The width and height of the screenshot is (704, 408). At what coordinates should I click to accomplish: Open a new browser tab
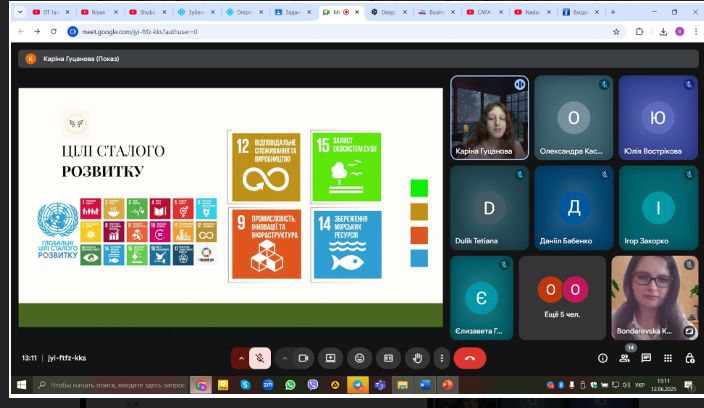(x=613, y=12)
